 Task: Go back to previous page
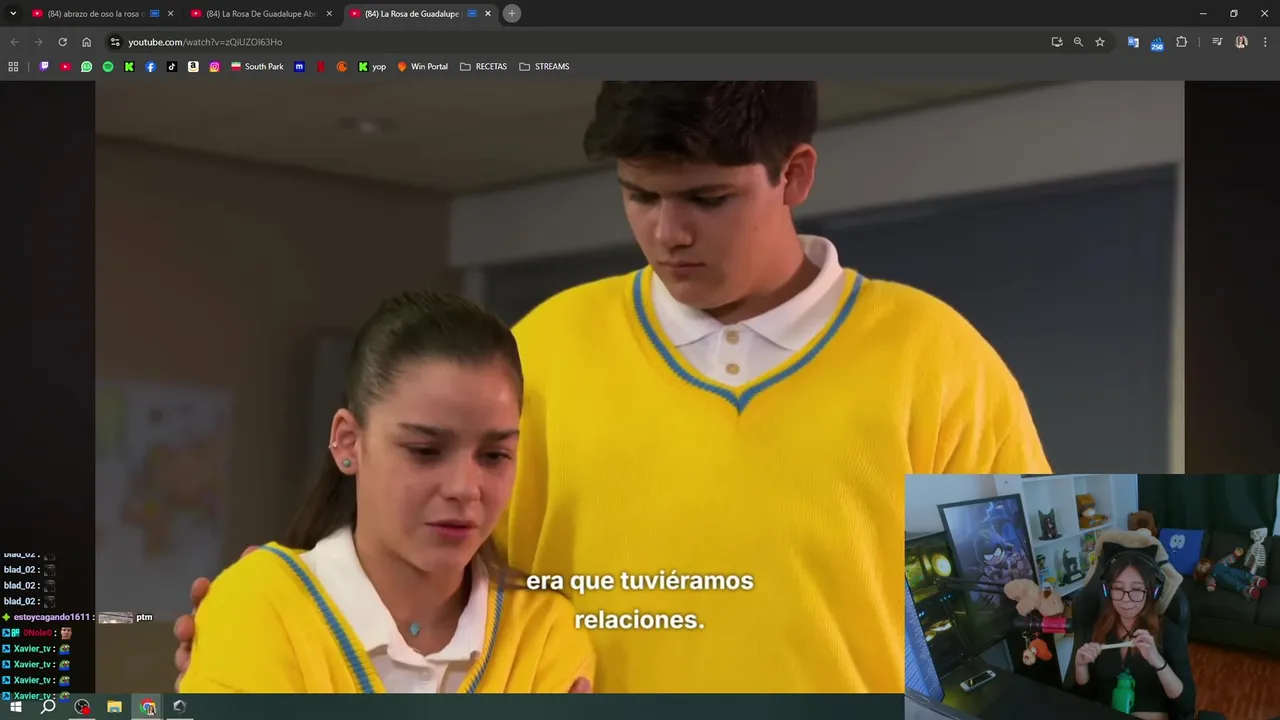click(14, 42)
